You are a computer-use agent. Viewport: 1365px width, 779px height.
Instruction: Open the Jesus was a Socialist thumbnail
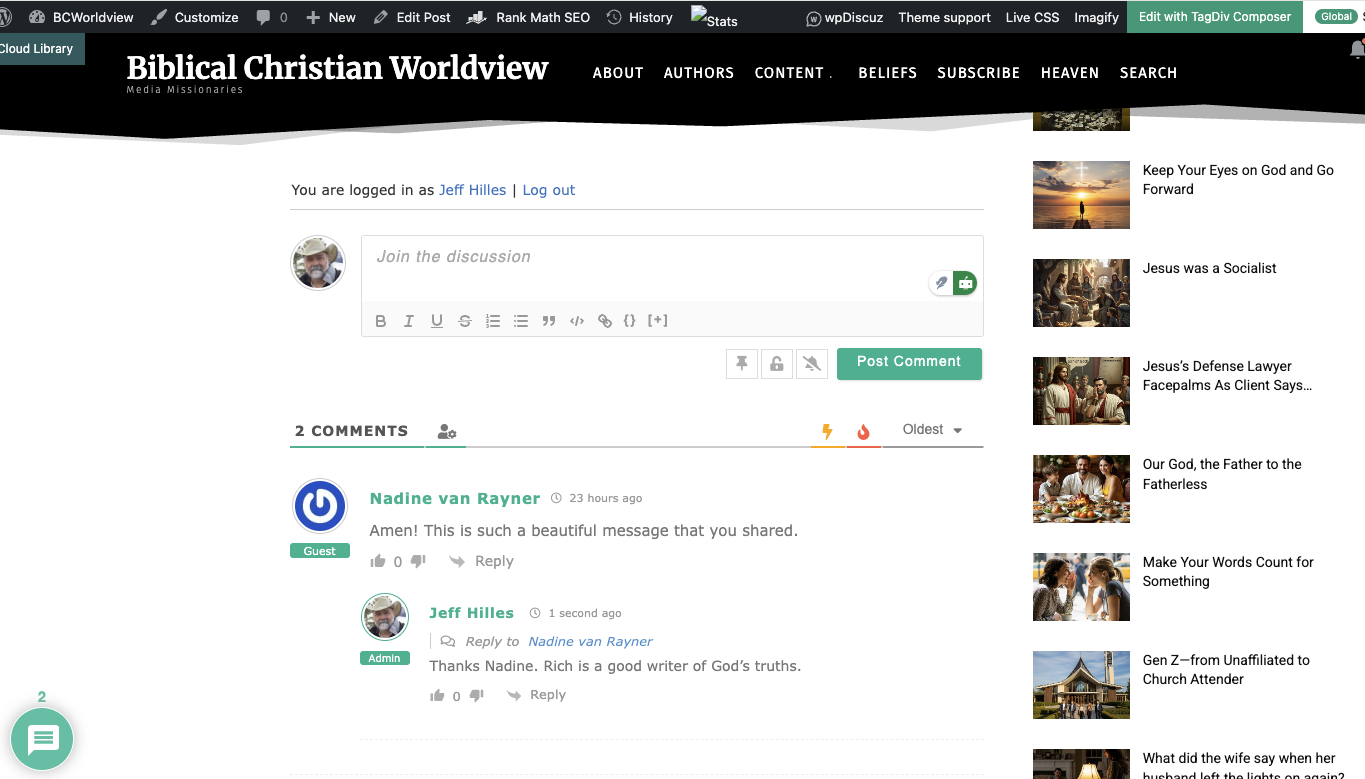(x=1081, y=293)
